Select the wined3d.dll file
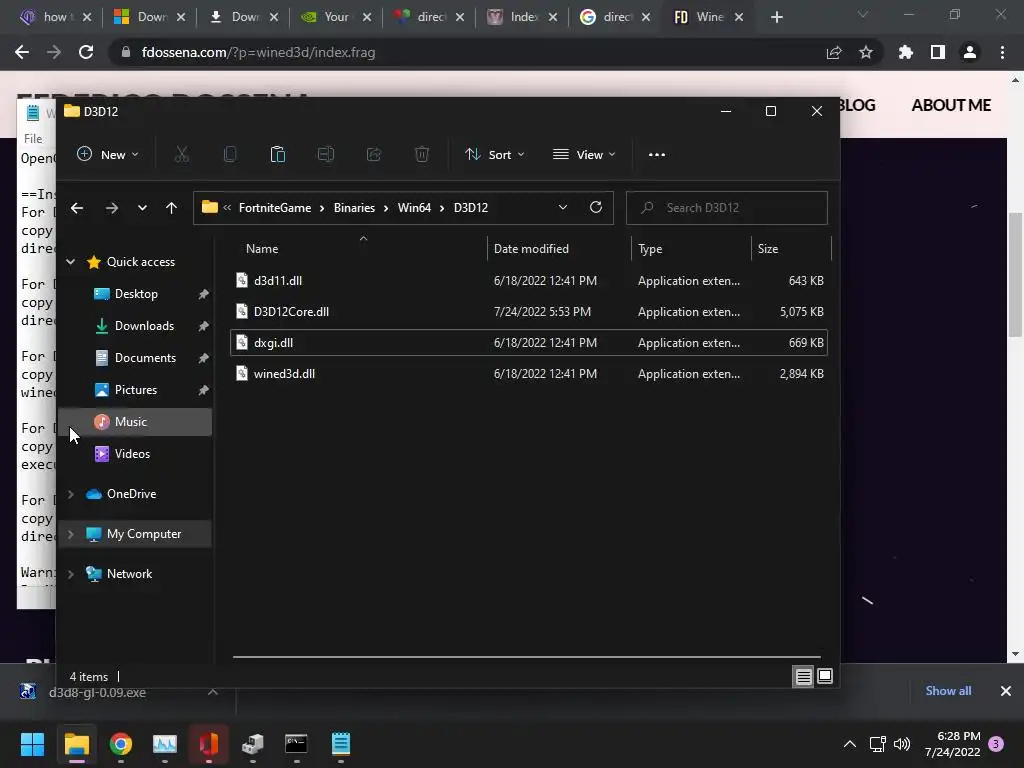Image resolution: width=1024 pixels, height=768 pixels. coord(529,374)
